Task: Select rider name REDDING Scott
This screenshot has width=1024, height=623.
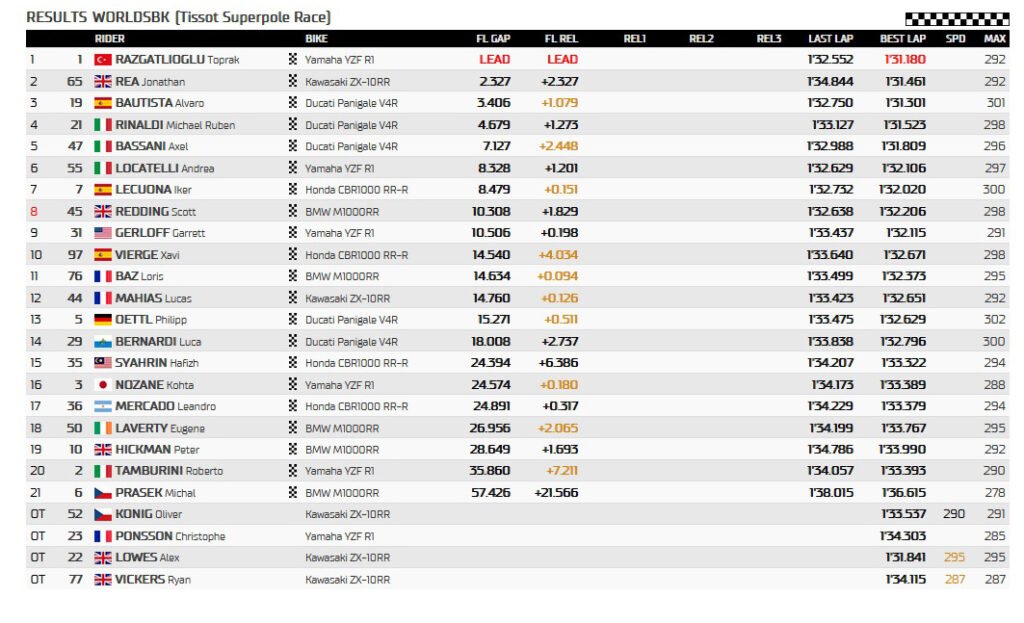Action: pos(155,212)
